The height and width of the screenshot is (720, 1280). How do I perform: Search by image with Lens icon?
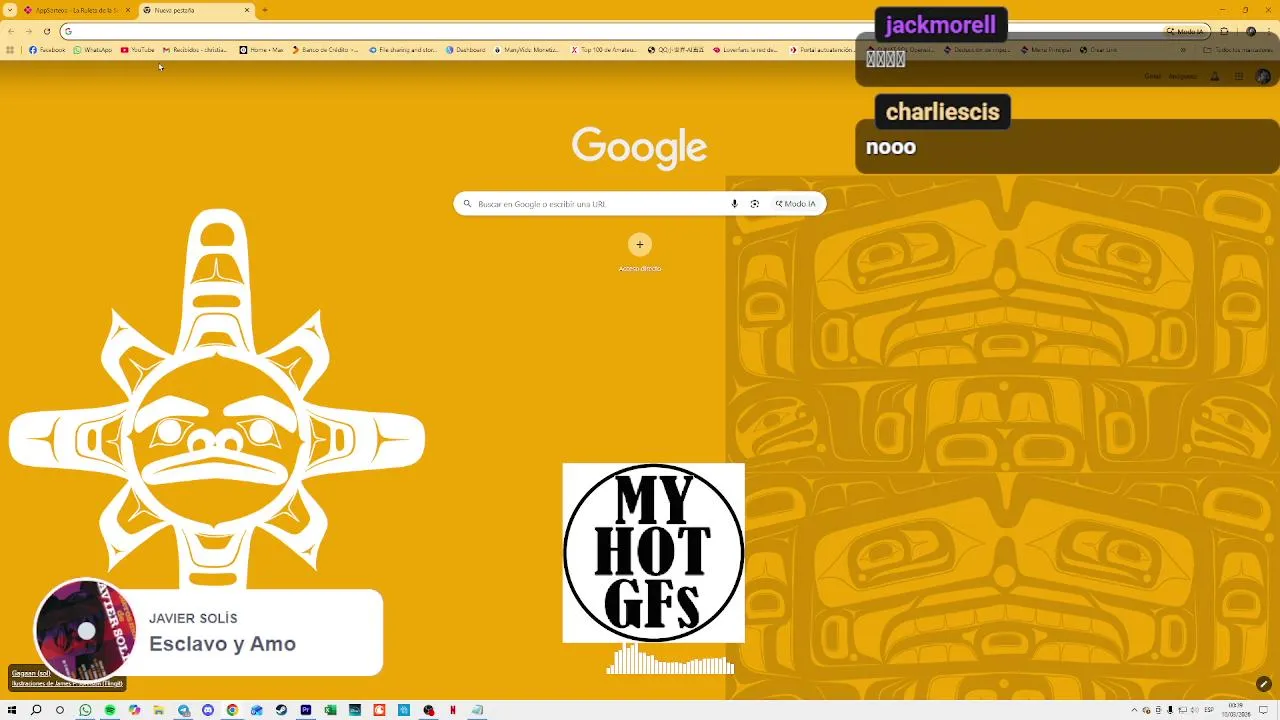pos(755,203)
